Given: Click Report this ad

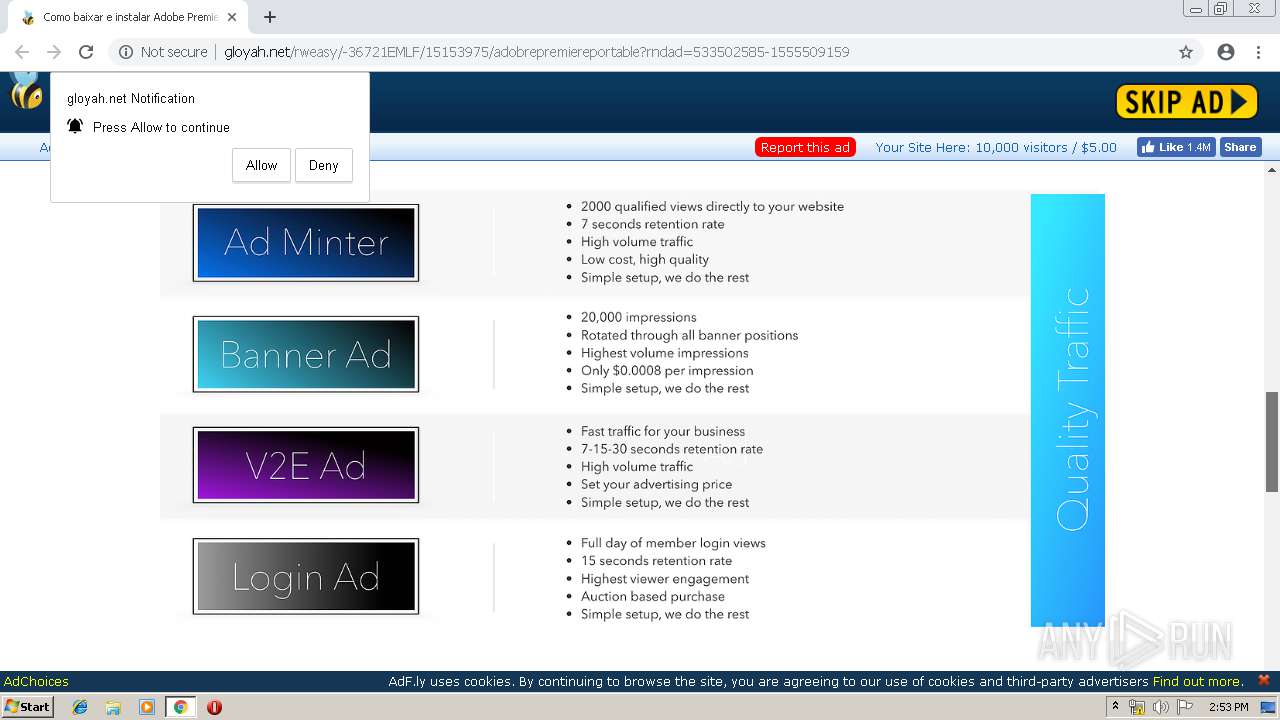Looking at the screenshot, I should [x=805, y=147].
